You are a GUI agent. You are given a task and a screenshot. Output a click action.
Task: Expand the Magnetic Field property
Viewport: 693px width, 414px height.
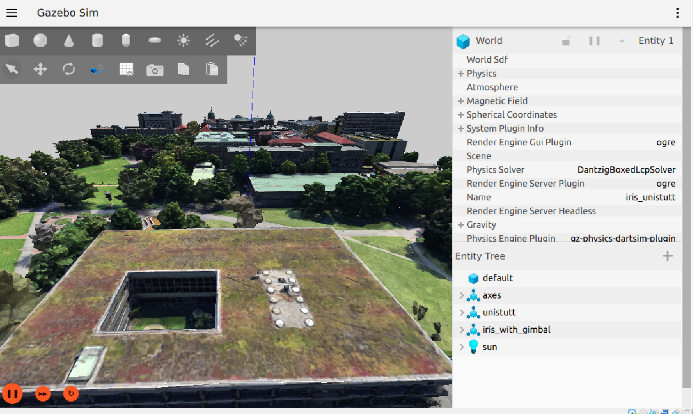click(461, 101)
